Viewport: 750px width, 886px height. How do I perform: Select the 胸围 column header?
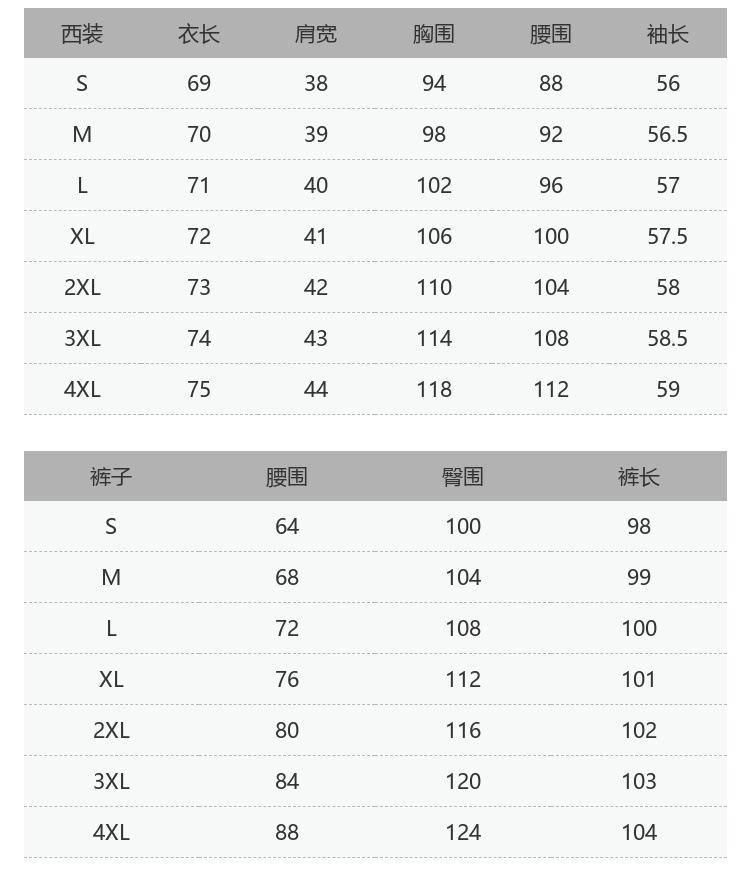pyautogui.click(x=434, y=34)
